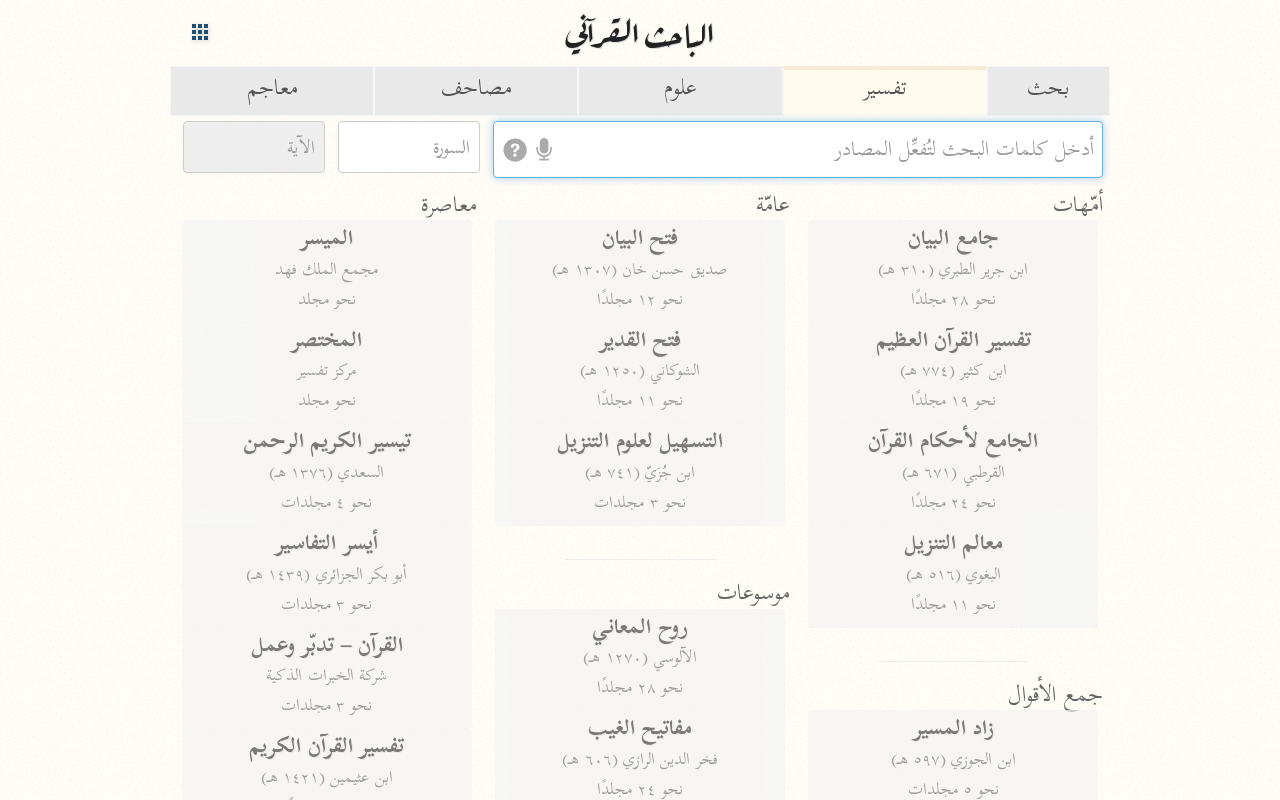Screen dimensions: 1280x800
Task: Click the الباحث القرآني logo title
Action: pos(639,35)
